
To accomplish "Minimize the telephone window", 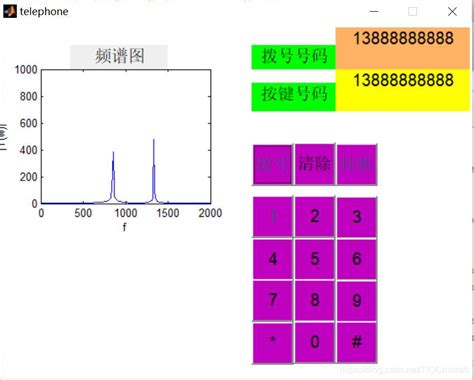I will pyautogui.click(x=374, y=12).
